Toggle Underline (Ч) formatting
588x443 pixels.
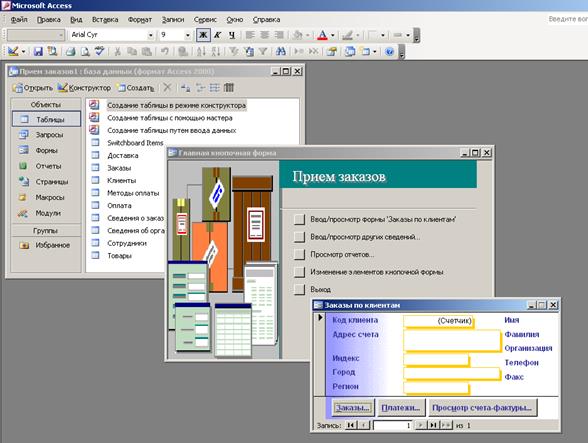[x=232, y=35]
